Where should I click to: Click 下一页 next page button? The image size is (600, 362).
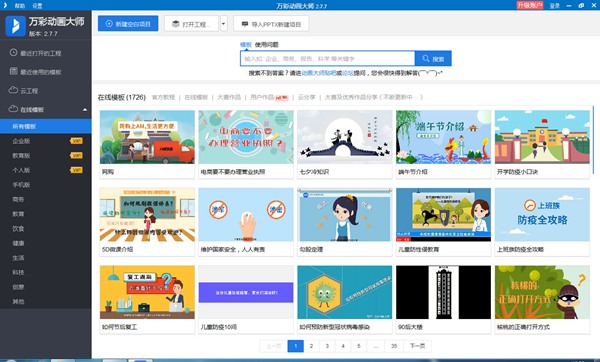pyautogui.click(x=417, y=346)
